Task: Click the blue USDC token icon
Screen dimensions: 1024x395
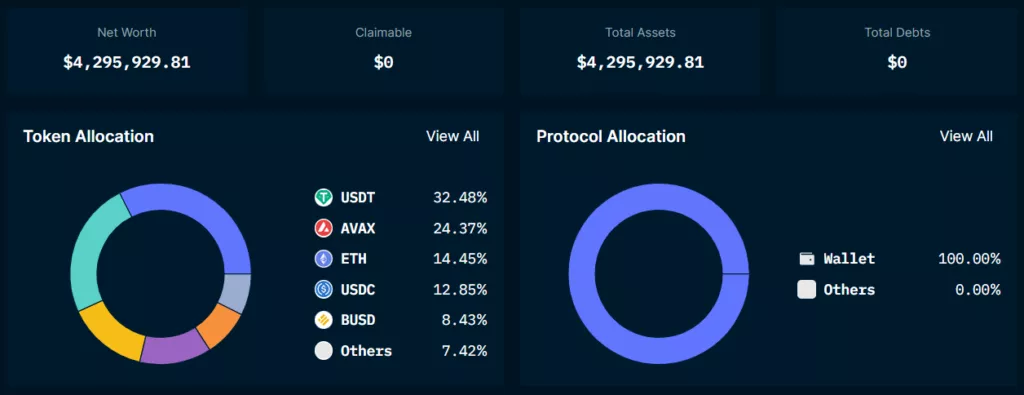Action: [x=323, y=289]
